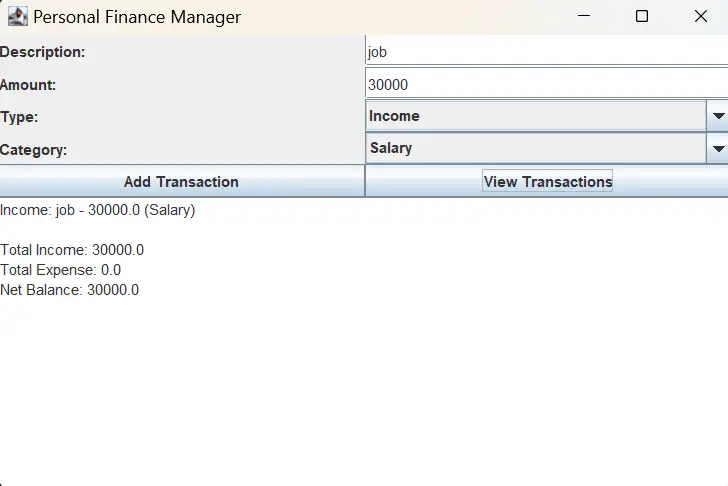Click the Description label
Screen dimensions: 728x486
(x=43, y=52)
